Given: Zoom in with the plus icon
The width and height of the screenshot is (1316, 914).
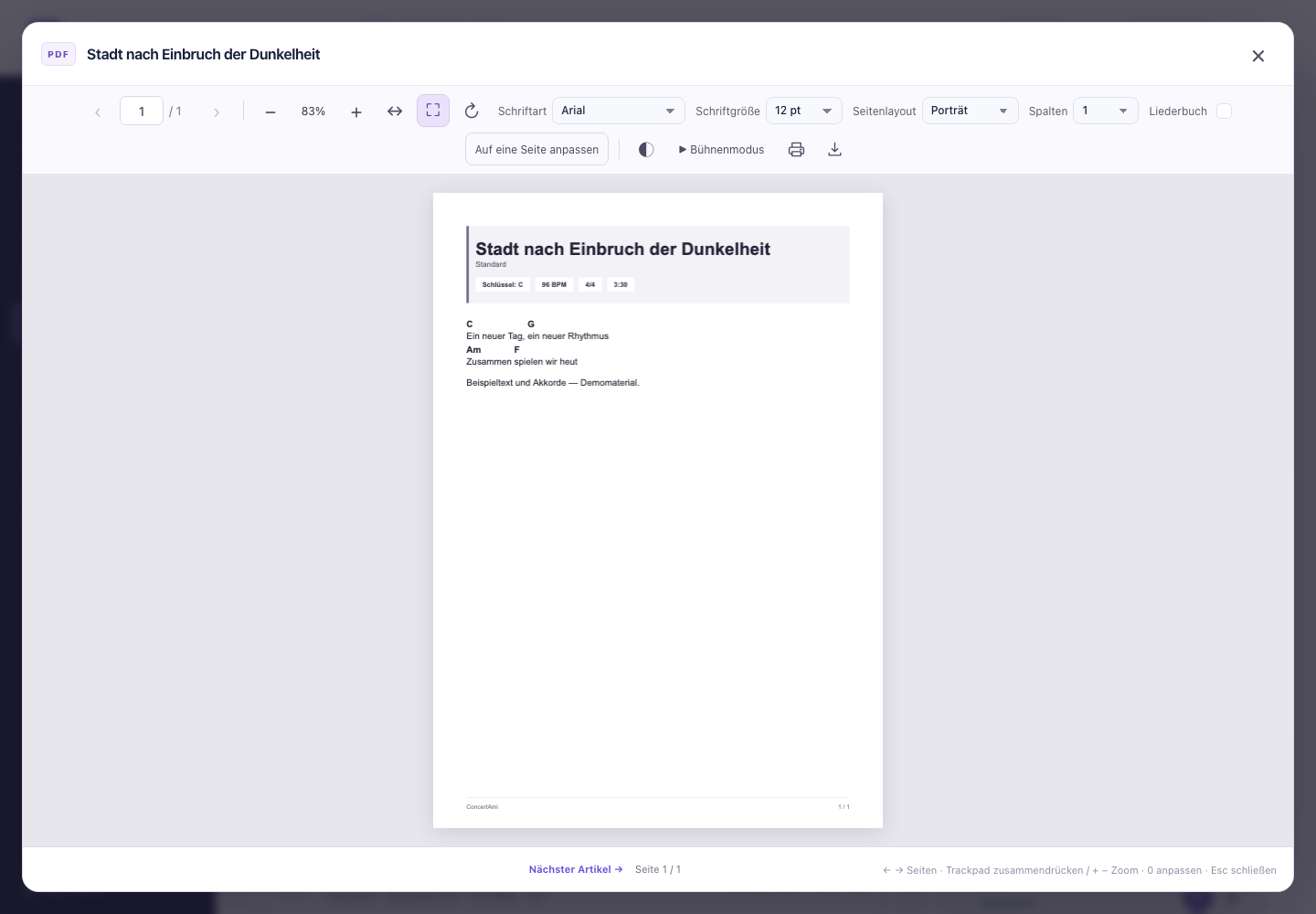Looking at the screenshot, I should click(356, 112).
